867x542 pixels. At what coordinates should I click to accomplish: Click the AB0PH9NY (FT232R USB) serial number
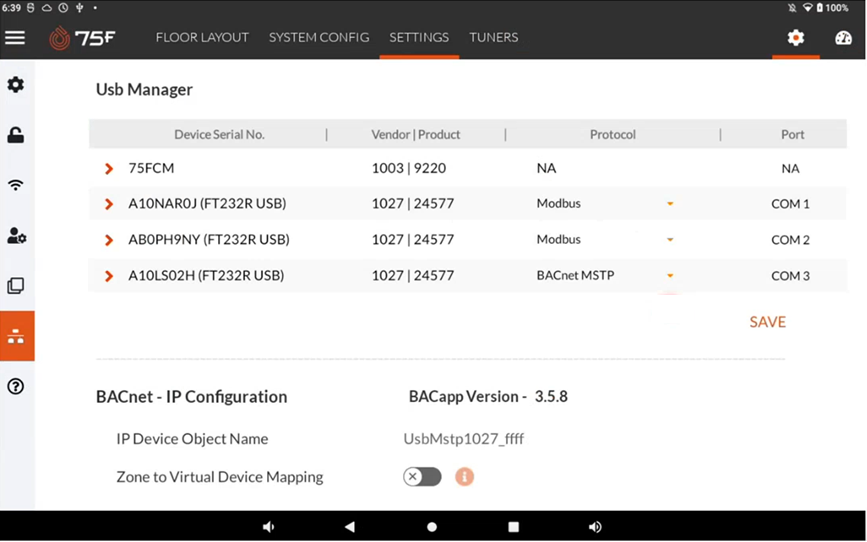[209, 239]
